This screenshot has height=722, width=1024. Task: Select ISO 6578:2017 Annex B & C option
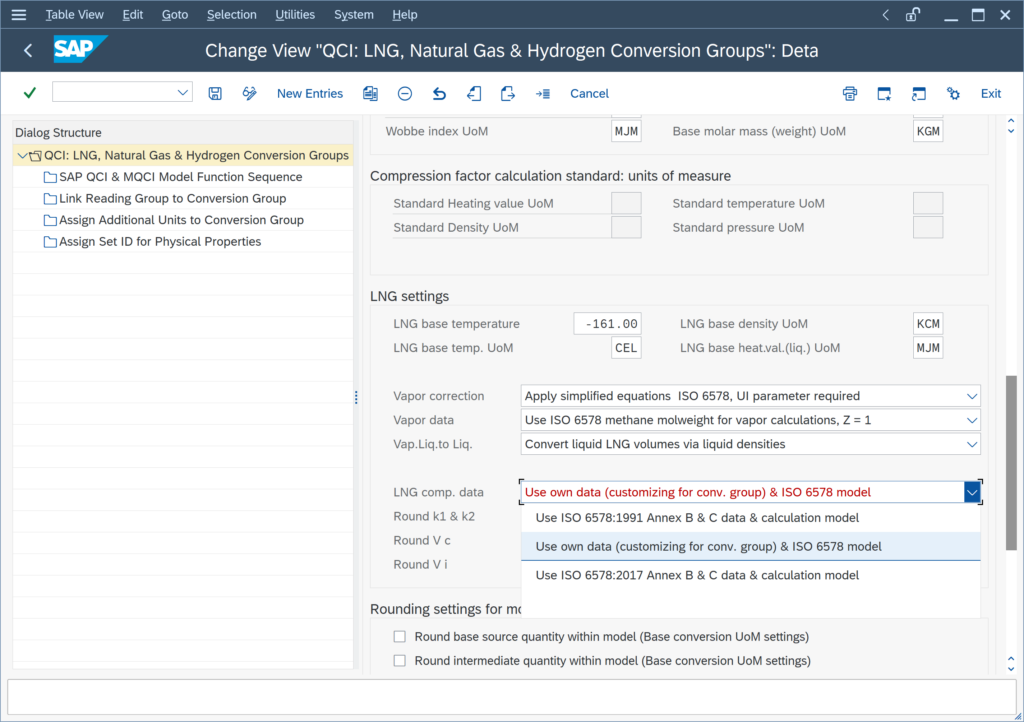[x=750, y=575]
